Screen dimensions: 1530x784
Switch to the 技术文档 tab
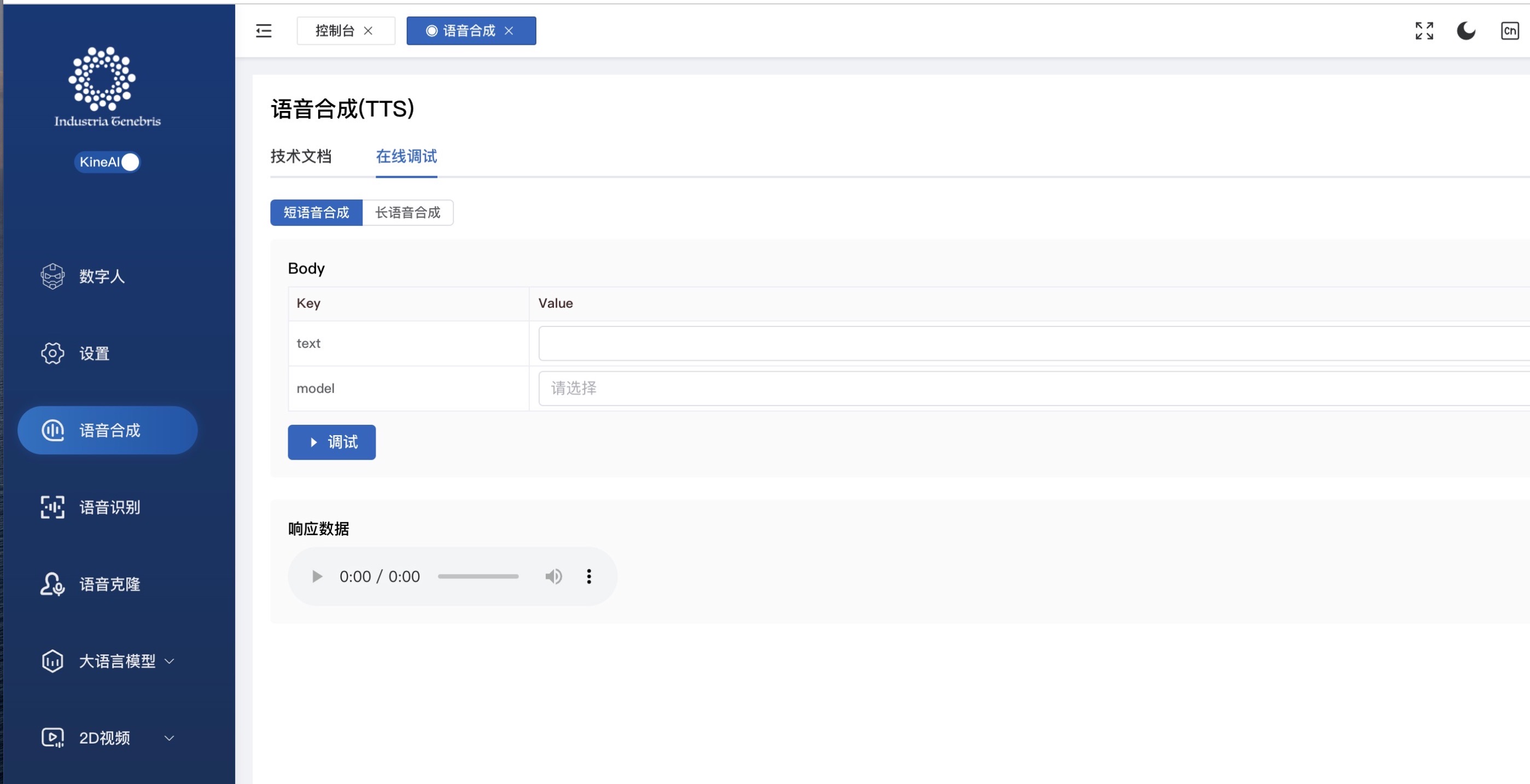coord(301,156)
